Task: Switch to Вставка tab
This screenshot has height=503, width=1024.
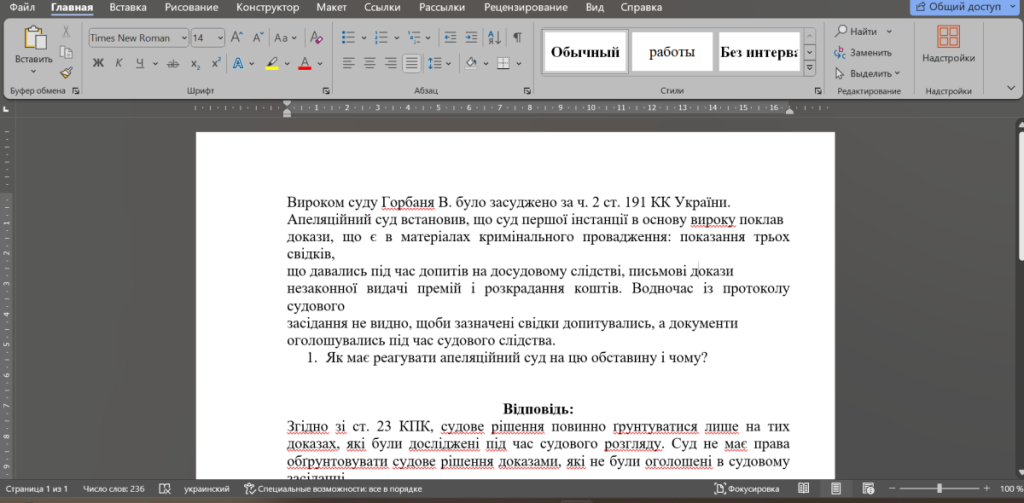Action: pyautogui.click(x=128, y=8)
